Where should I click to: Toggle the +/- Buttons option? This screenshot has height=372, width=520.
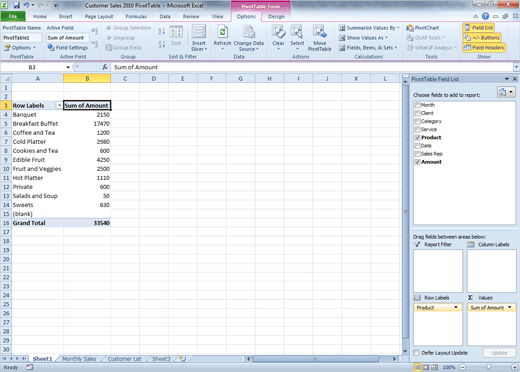482,38
